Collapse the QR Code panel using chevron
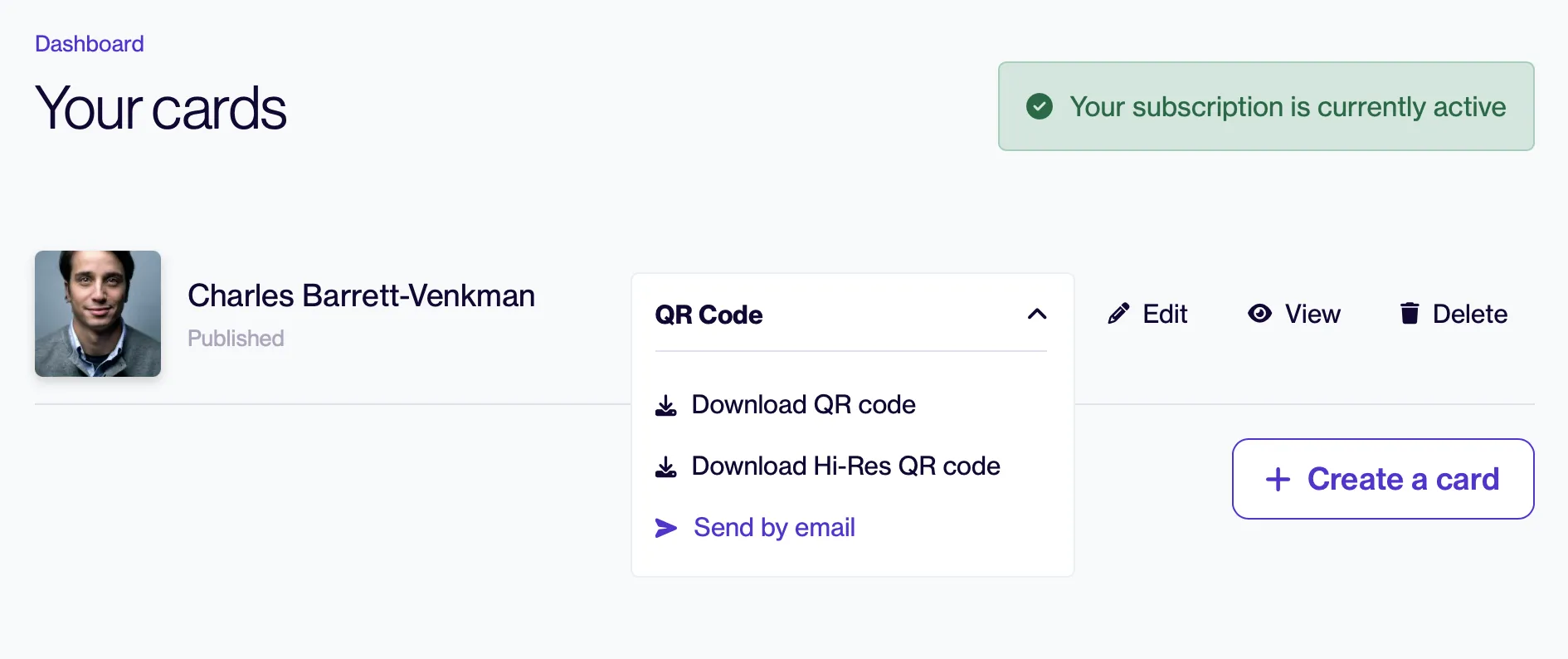Screen dimensions: 1568x659 point(1037,314)
